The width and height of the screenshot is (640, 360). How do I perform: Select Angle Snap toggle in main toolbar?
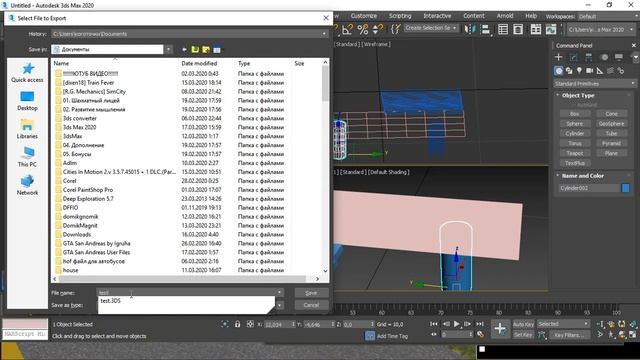(x=347, y=29)
